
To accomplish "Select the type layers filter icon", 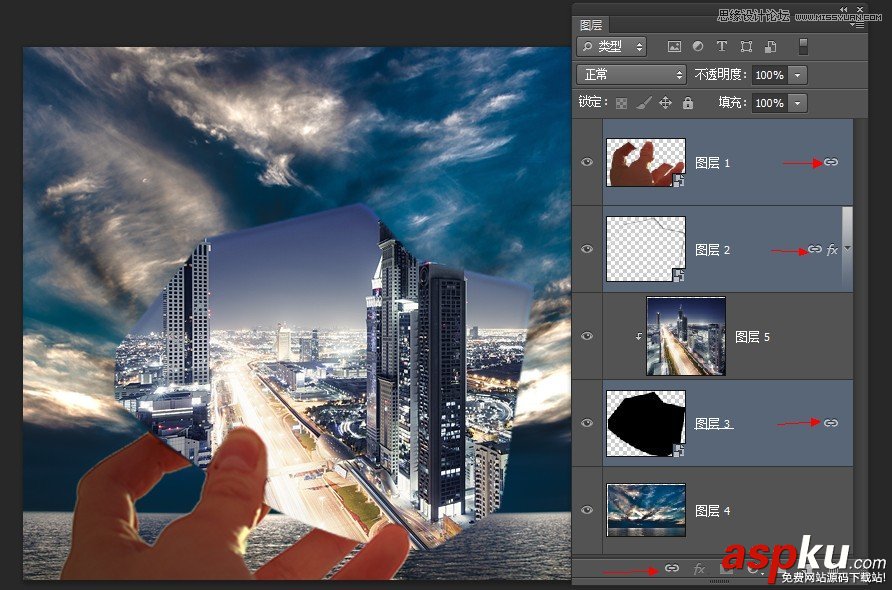I will pyautogui.click(x=721, y=46).
